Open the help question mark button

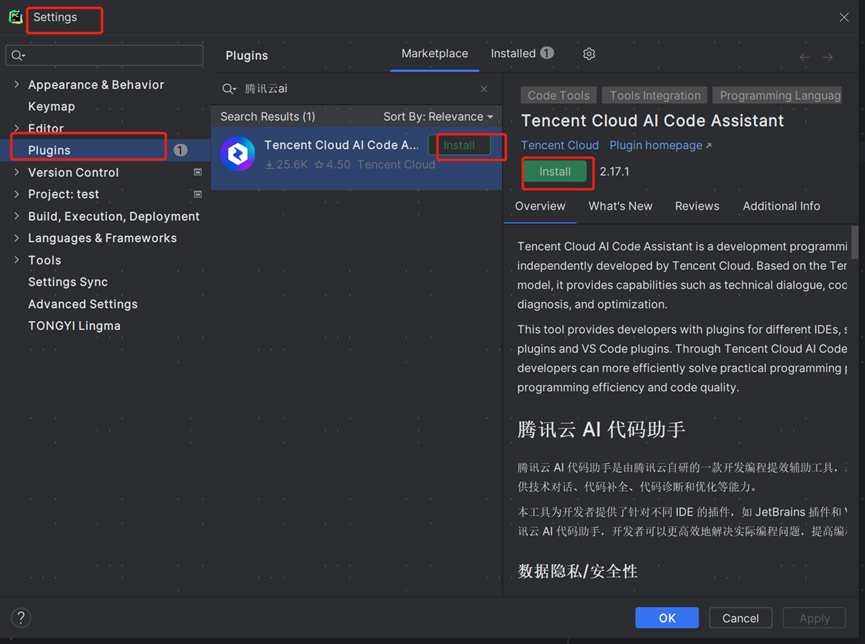tap(21, 618)
